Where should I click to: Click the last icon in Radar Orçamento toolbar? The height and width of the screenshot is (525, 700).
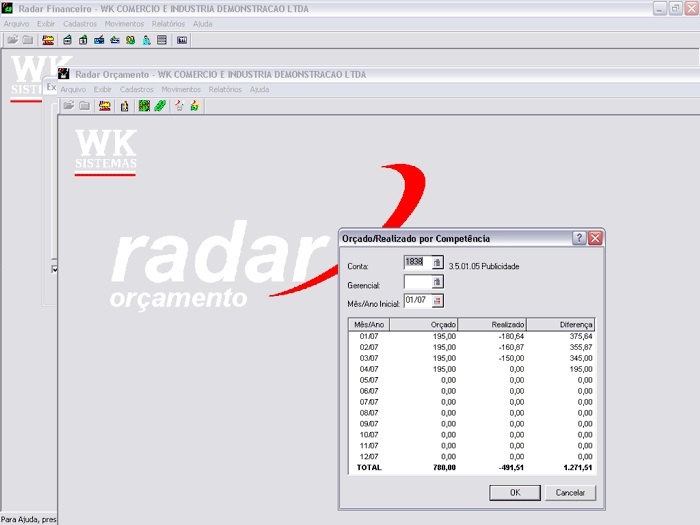tap(195, 105)
